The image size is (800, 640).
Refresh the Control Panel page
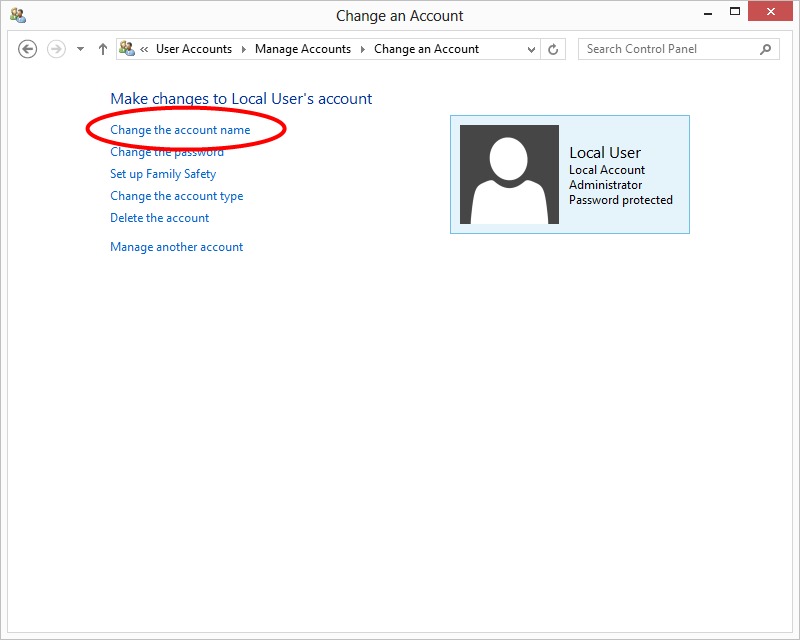pyautogui.click(x=554, y=49)
